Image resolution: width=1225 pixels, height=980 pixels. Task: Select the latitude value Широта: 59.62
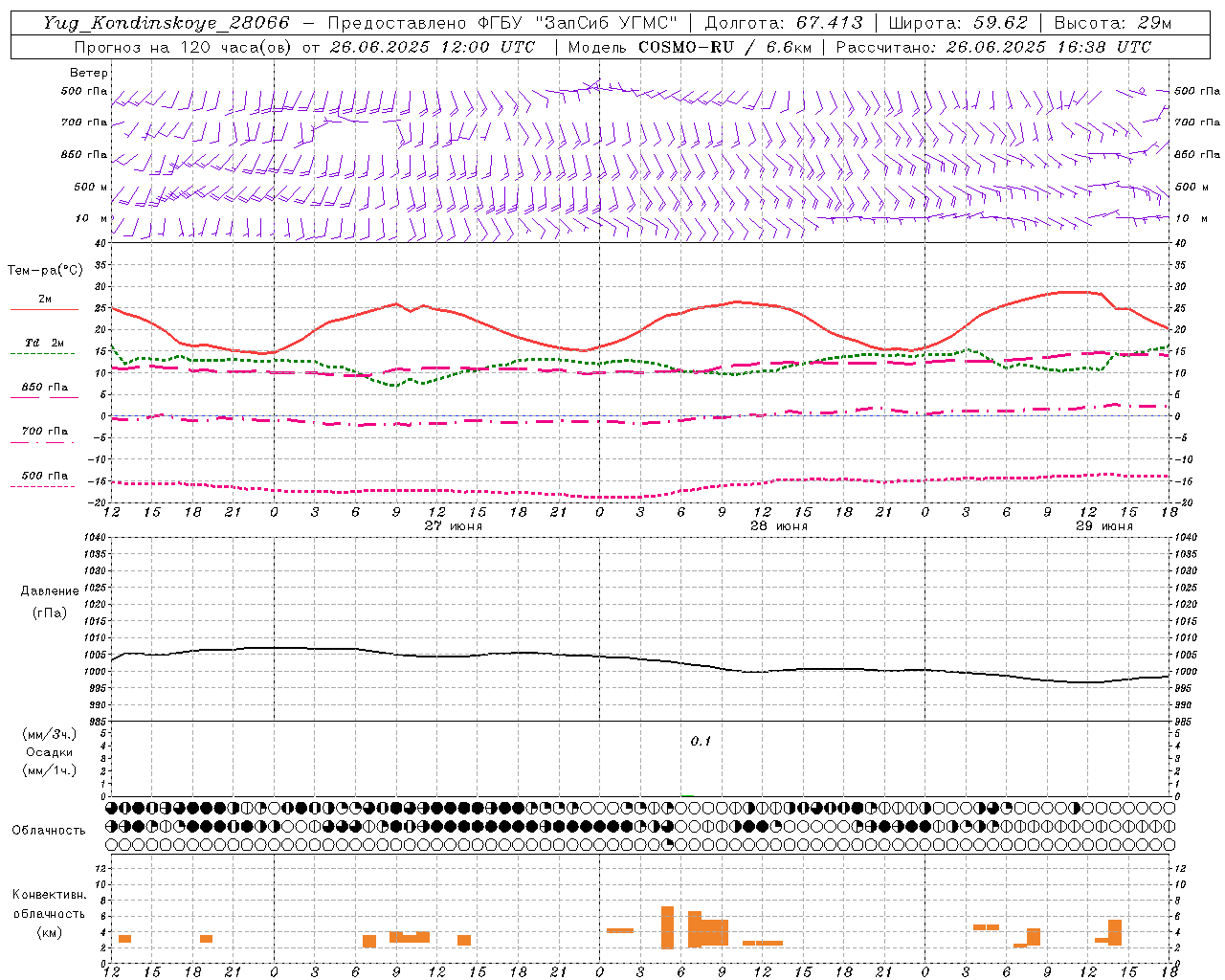pos(958,23)
